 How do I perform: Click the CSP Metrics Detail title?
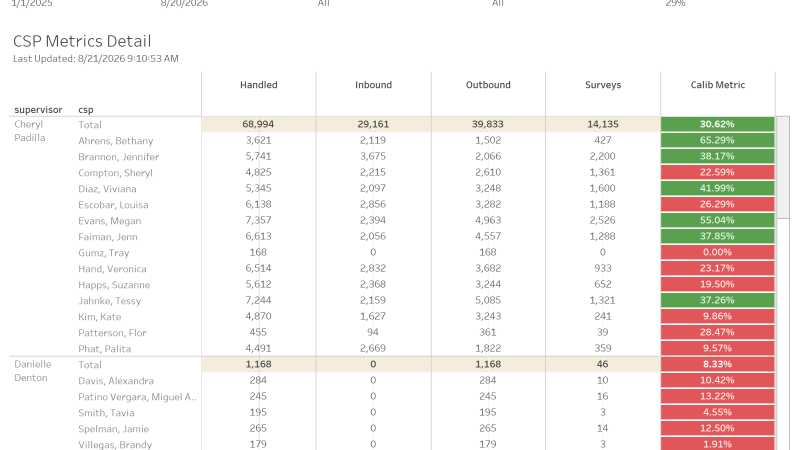82,41
